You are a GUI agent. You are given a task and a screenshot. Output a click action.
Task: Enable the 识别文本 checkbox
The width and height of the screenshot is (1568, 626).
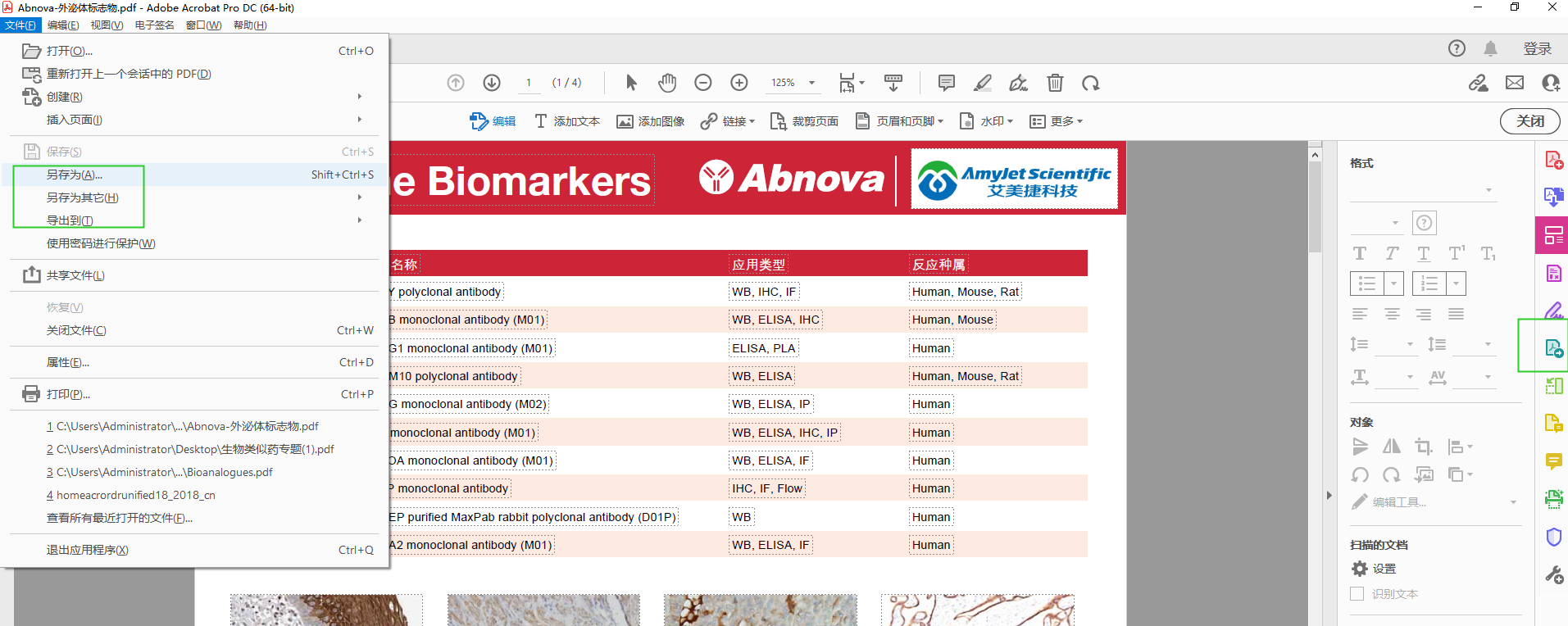pyautogui.click(x=1357, y=594)
